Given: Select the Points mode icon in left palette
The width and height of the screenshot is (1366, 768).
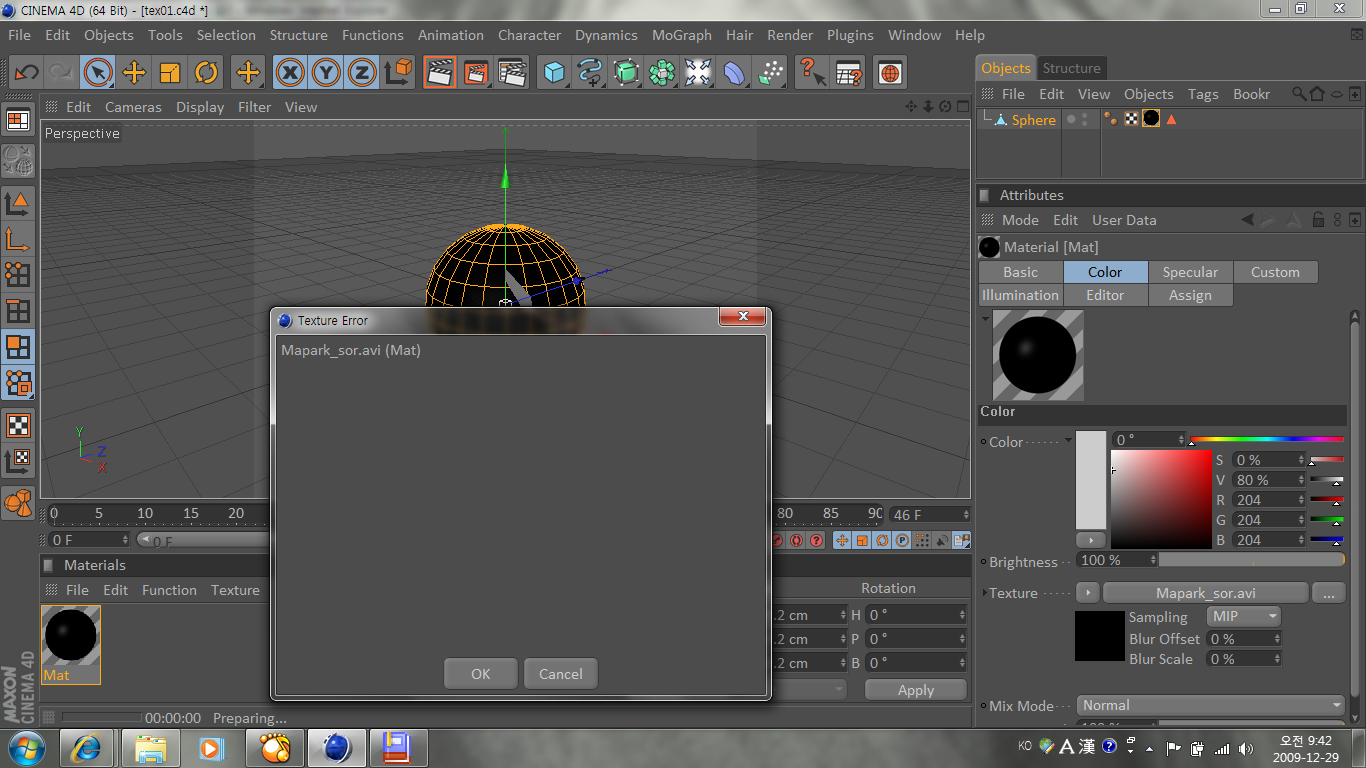Looking at the screenshot, I should 18,275.
